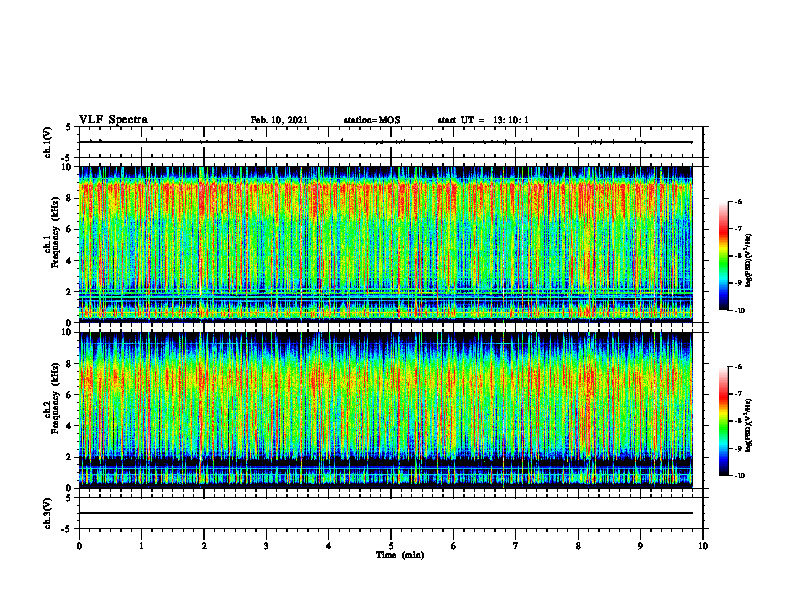Image resolution: width=792 pixels, height=612 pixels.
Task: Click the "8" kHz tick on ch.2 frequency axis
Action: (x=70, y=364)
